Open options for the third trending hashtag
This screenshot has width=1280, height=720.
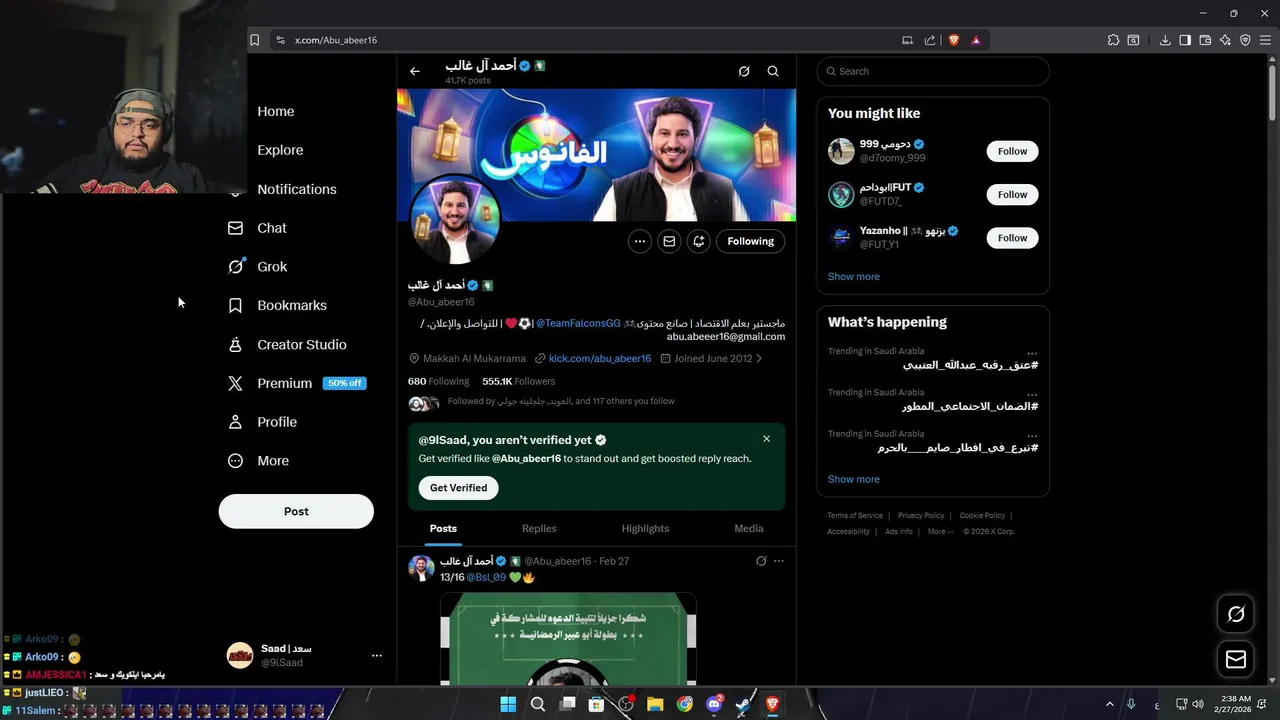pyautogui.click(x=1032, y=434)
